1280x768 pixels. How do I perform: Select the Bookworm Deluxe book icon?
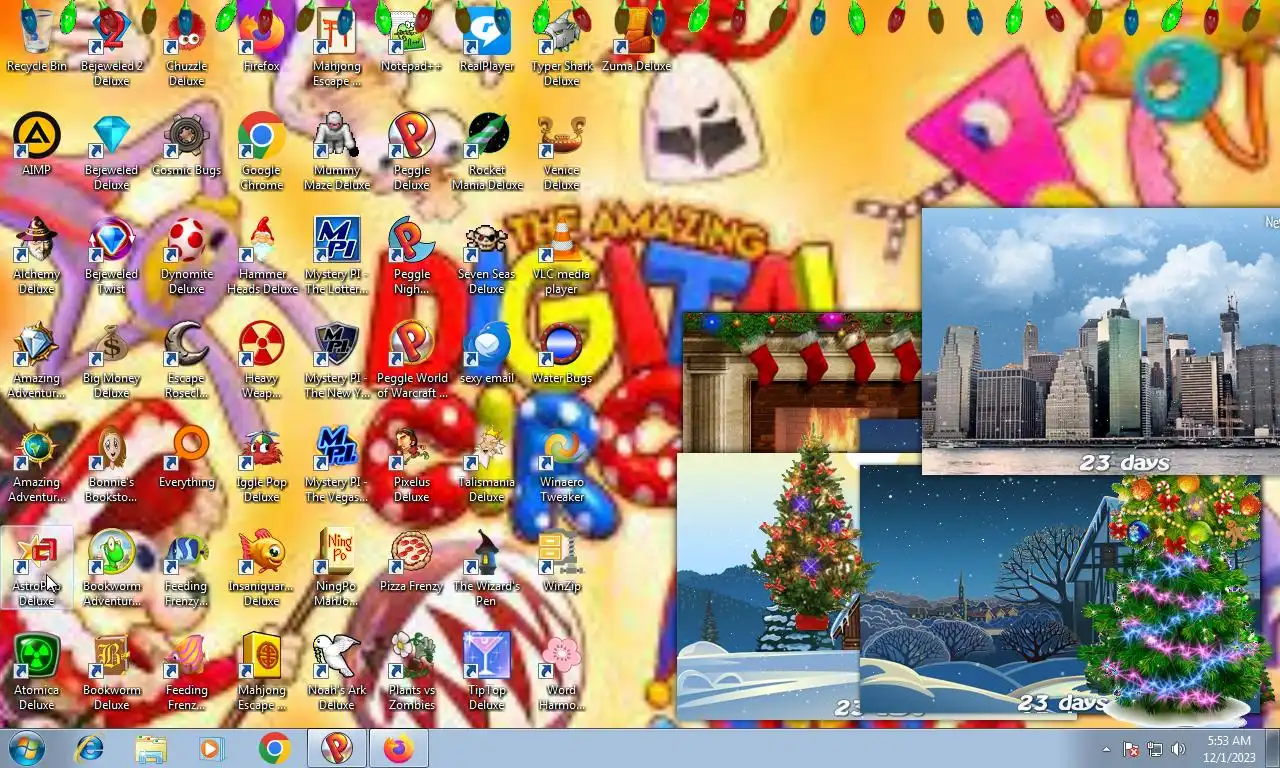(x=111, y=671)
